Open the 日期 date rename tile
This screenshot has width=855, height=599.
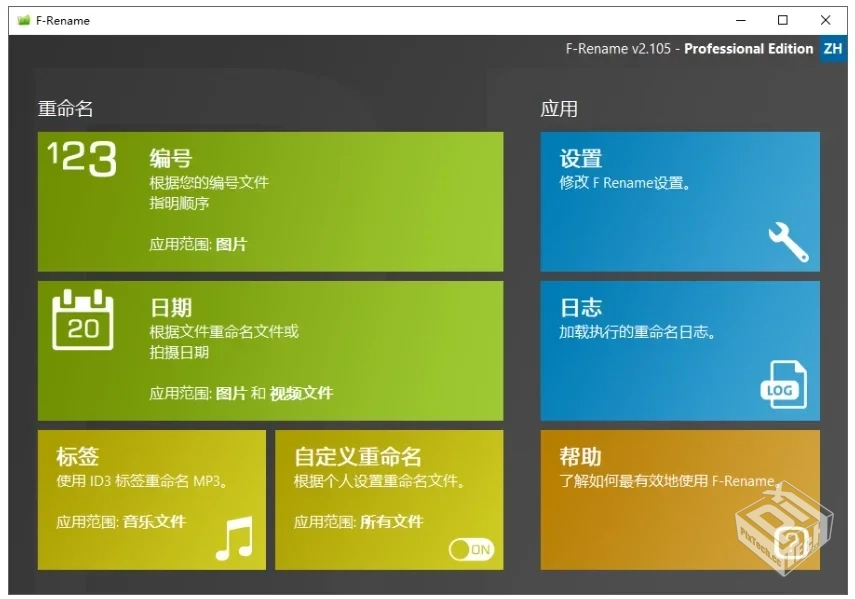click(270, 350)
